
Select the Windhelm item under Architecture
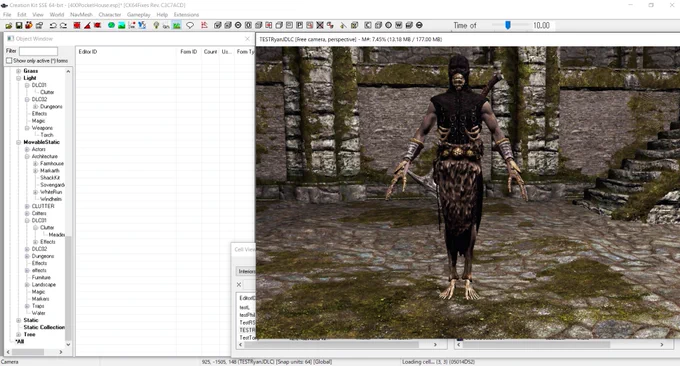51,199
